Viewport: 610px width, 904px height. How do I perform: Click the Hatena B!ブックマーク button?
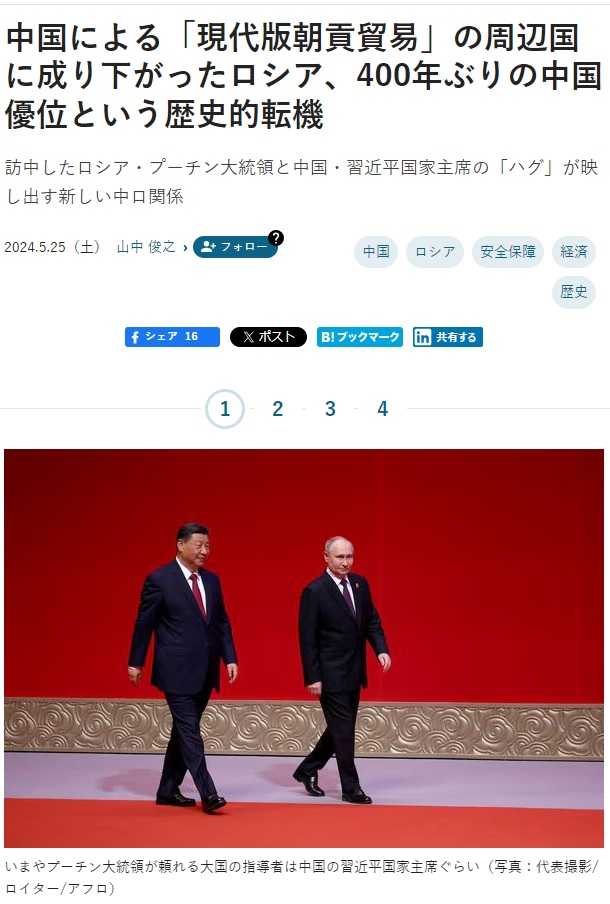tap(360, 337)
